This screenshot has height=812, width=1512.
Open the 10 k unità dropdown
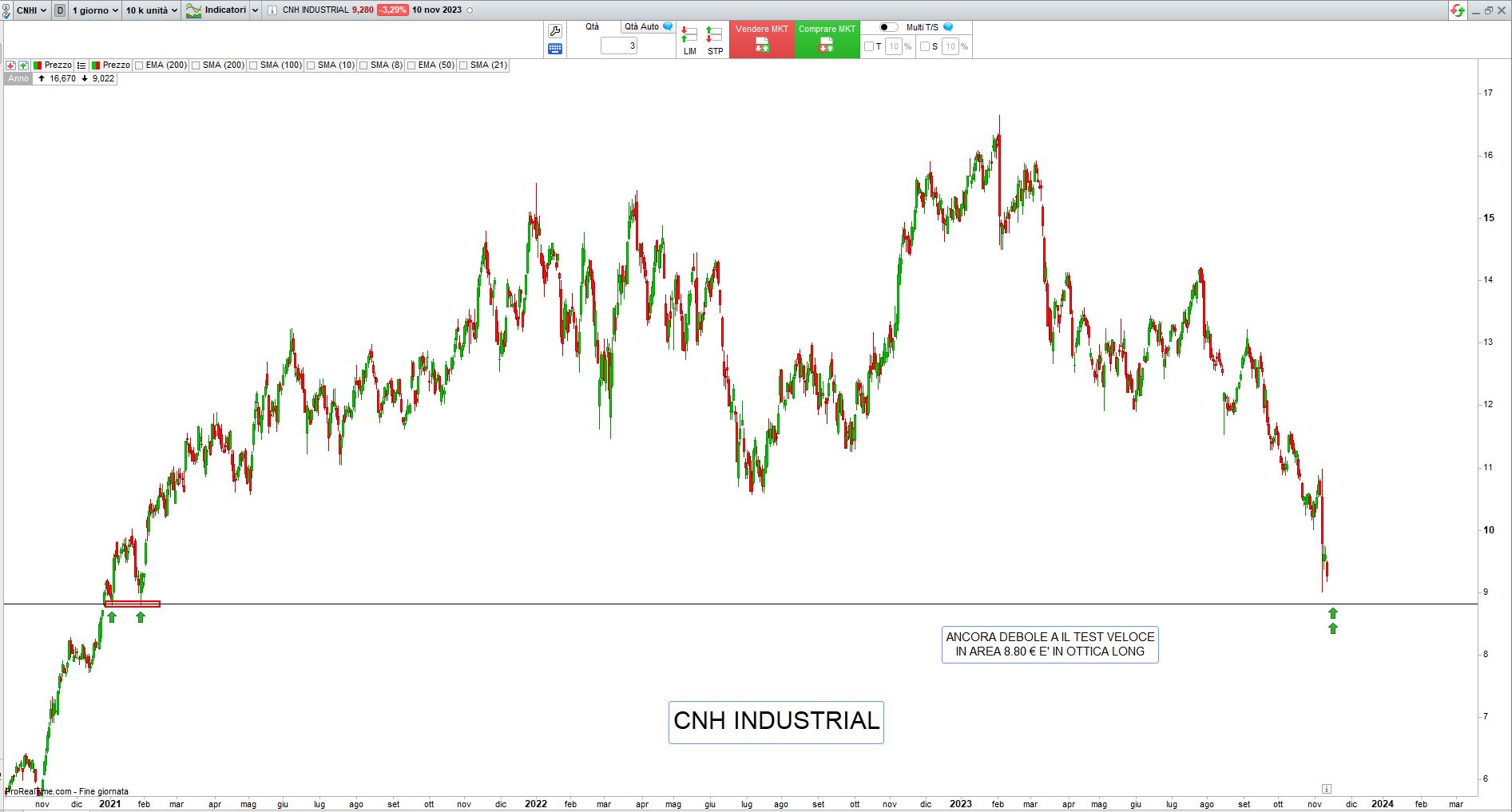coord(151,10)
